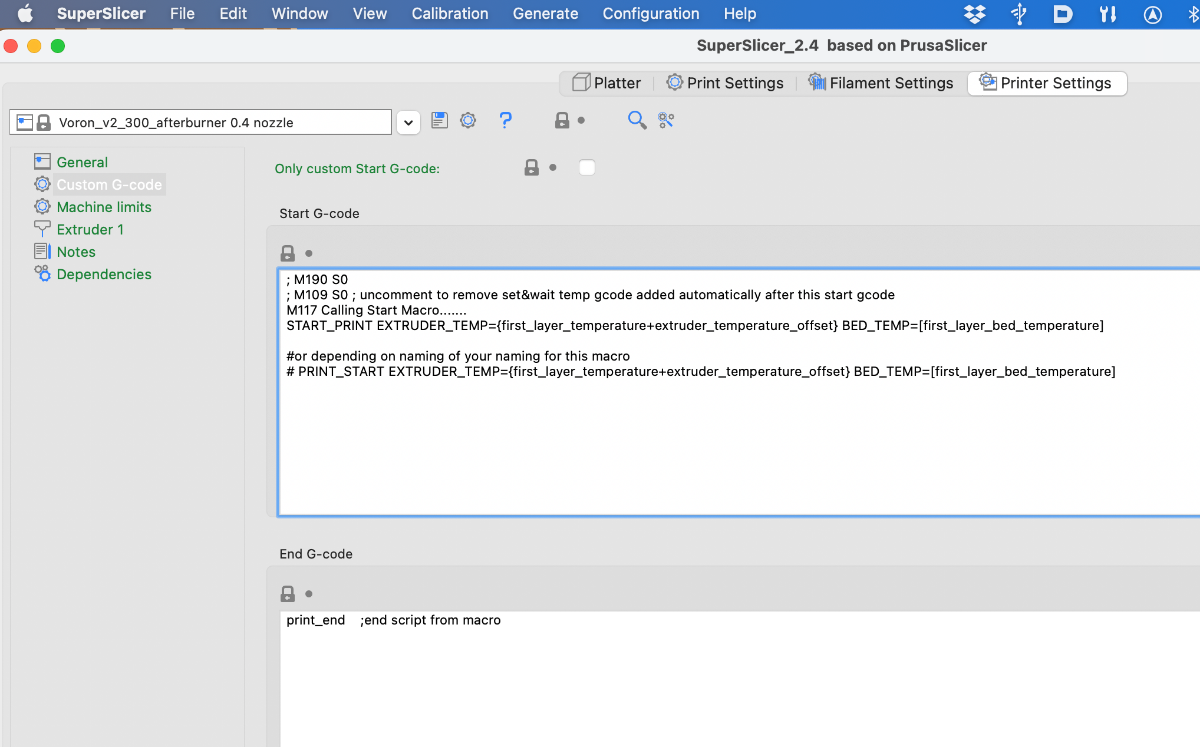Click the Extruder 1 funnel icon
Image resolution: width=1200 pixels, height=747 pixels.
[42, 229]
